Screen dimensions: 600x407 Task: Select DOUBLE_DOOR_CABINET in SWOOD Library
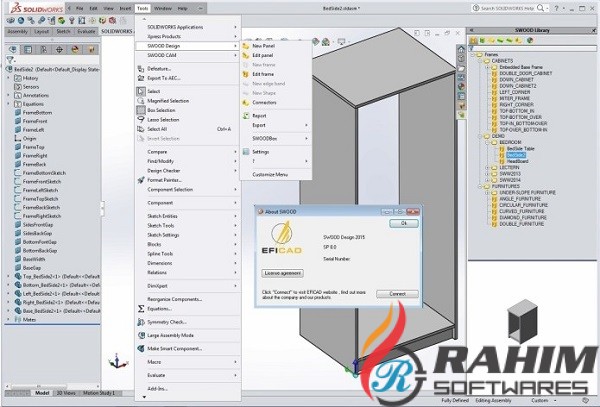(x=525, y=73)
